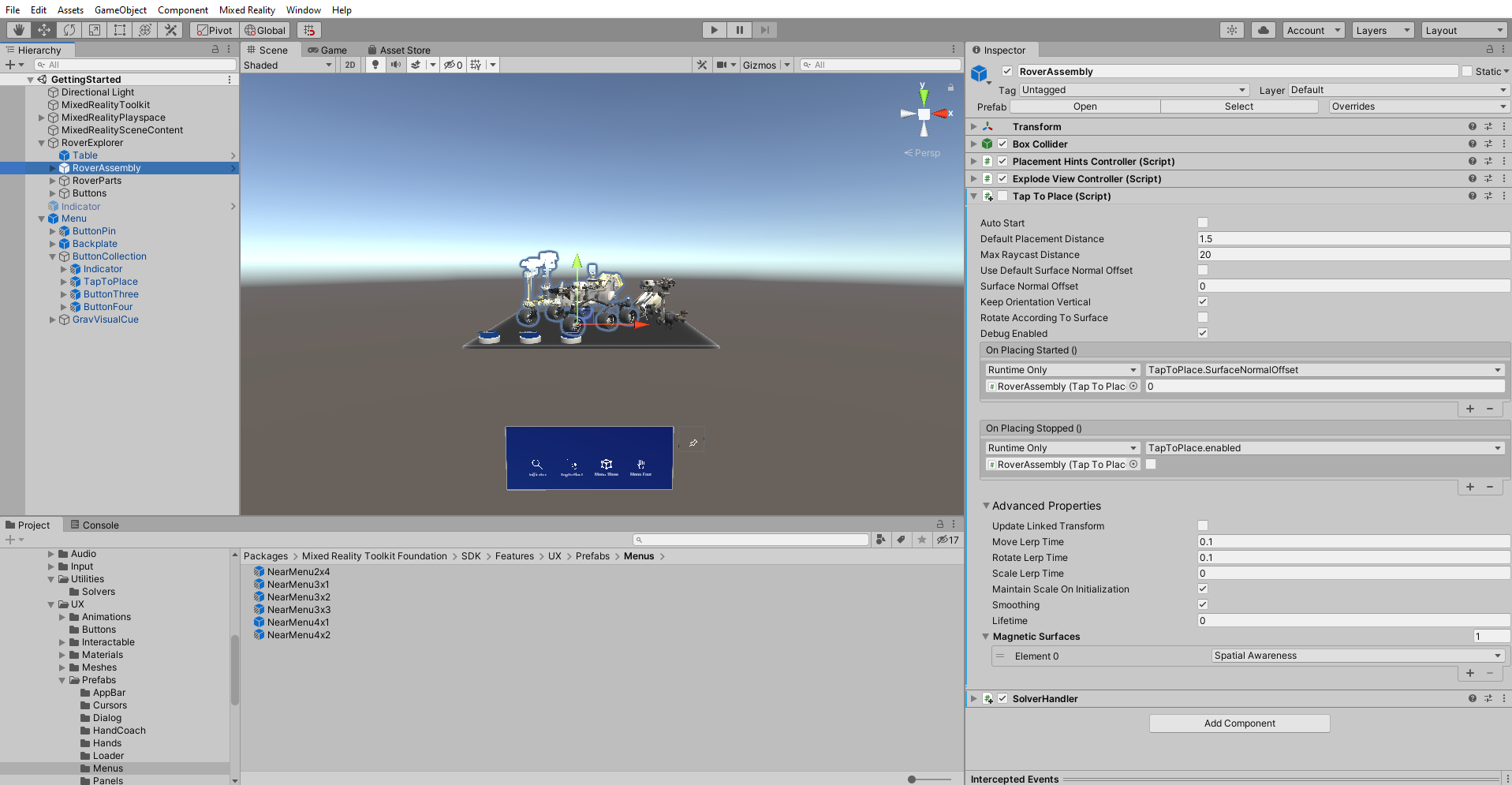This screenshot has width=1512, height=785.
Task: Toggle scene audio speaker icon
Action: coord(395,65)
